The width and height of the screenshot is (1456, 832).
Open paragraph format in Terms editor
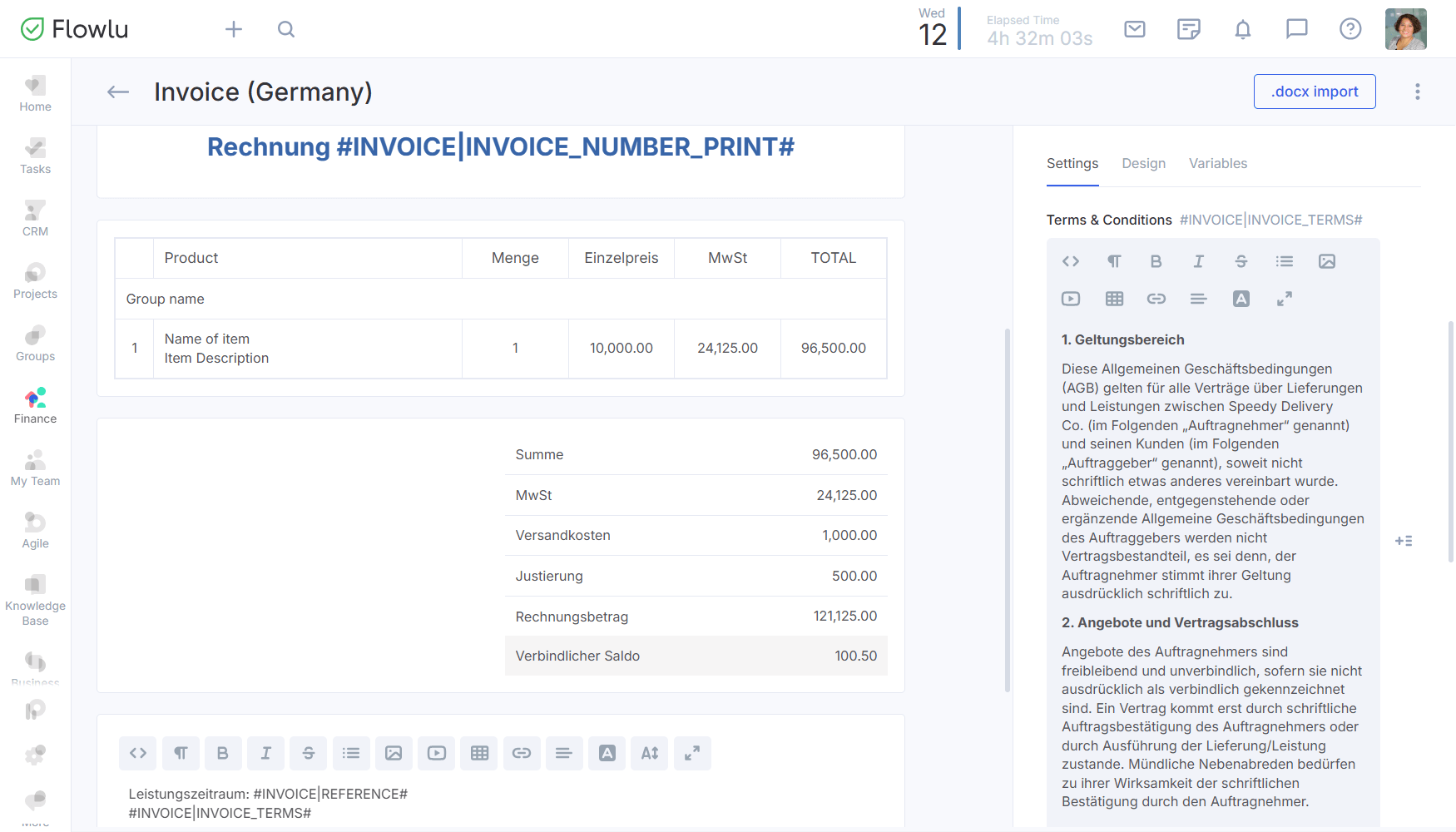(1114, 261)
